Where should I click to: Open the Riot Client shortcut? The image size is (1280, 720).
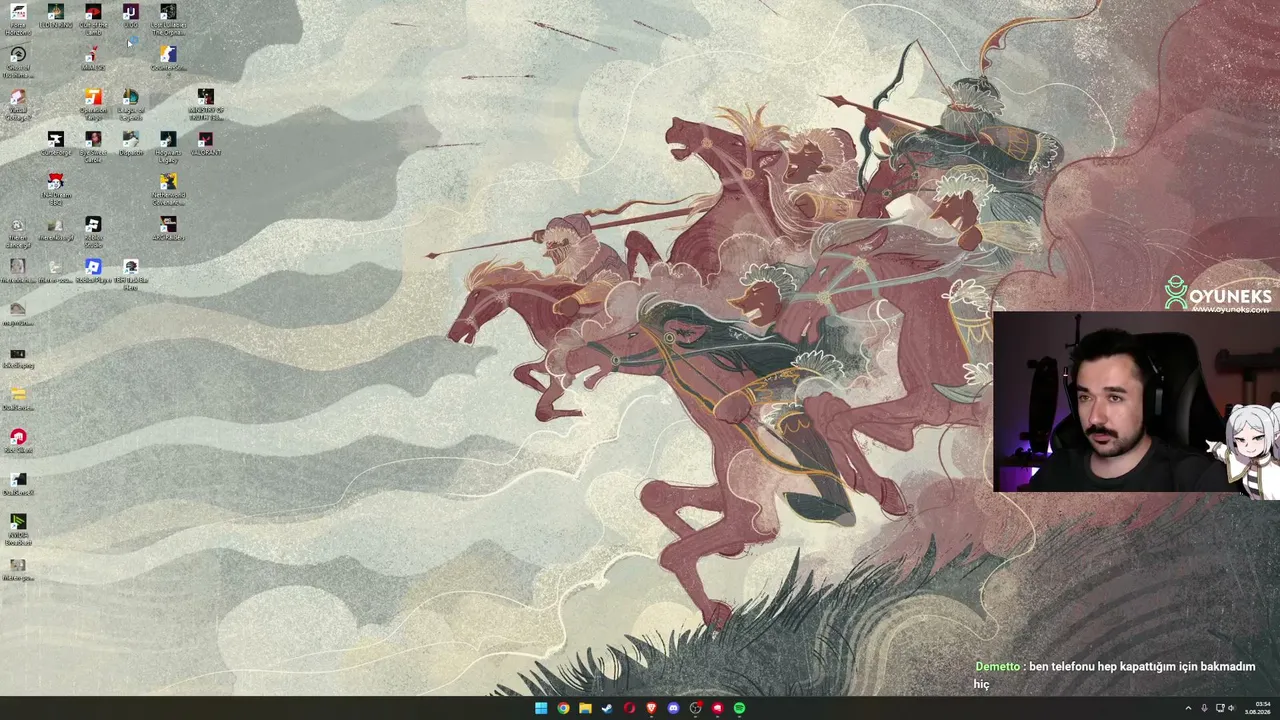18,442
